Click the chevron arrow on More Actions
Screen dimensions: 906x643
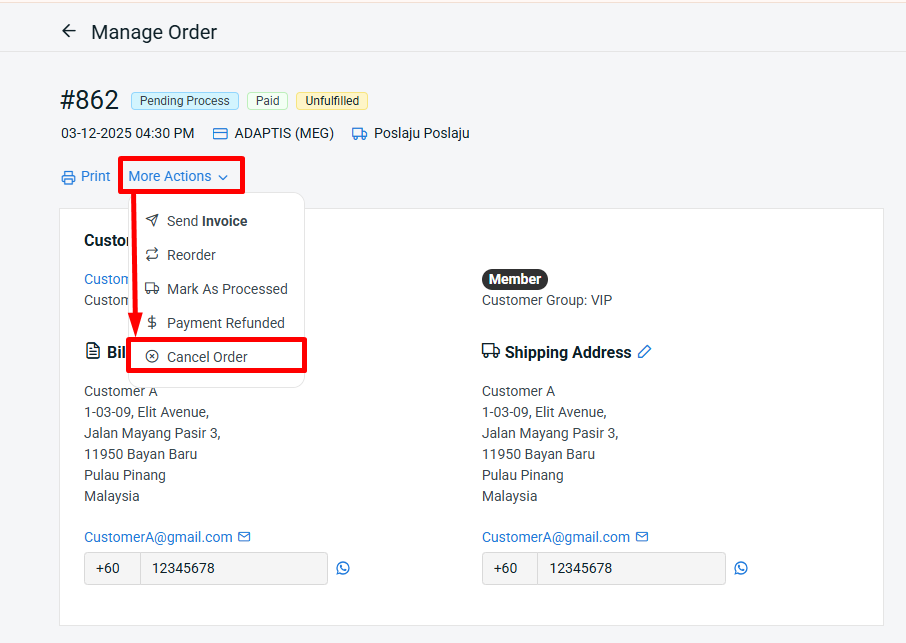223,177
